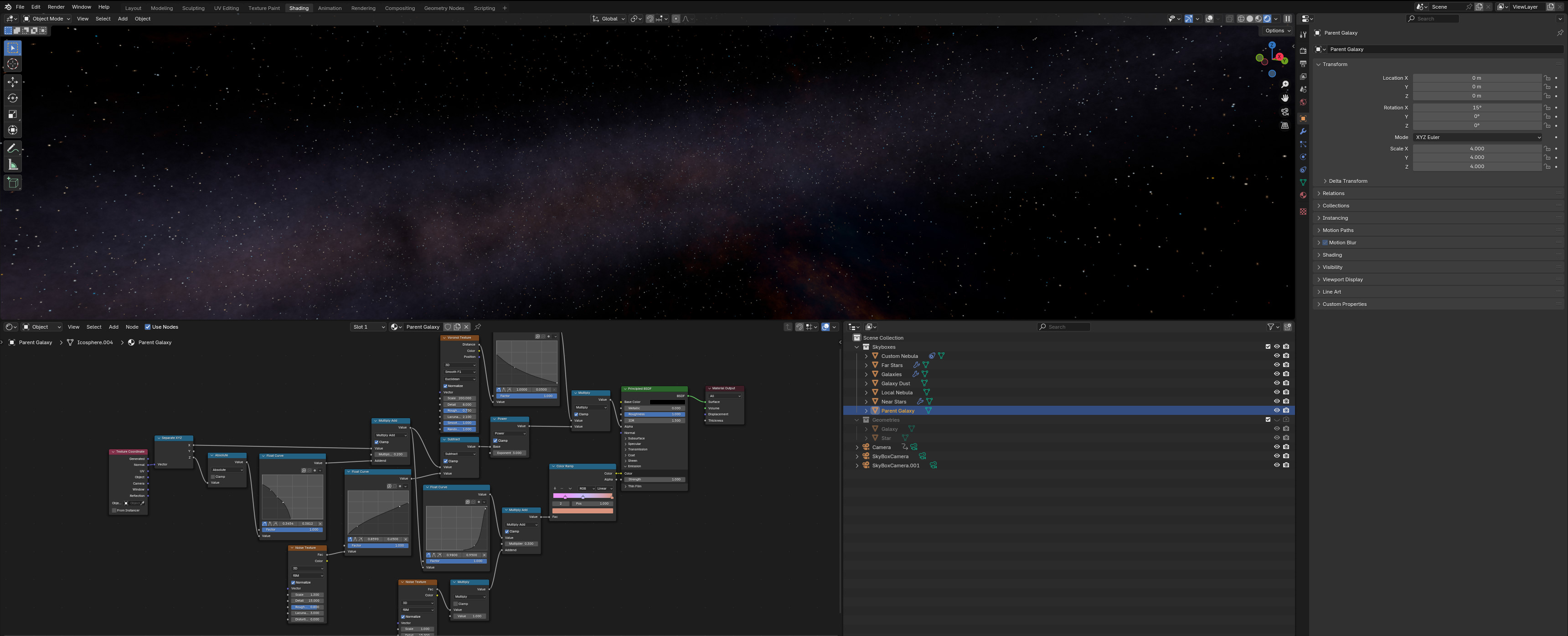The width and height of the screenshot is (1568, 636).
Task: Open the Modifiers wrench properties tab
Action: point(1303,131)
